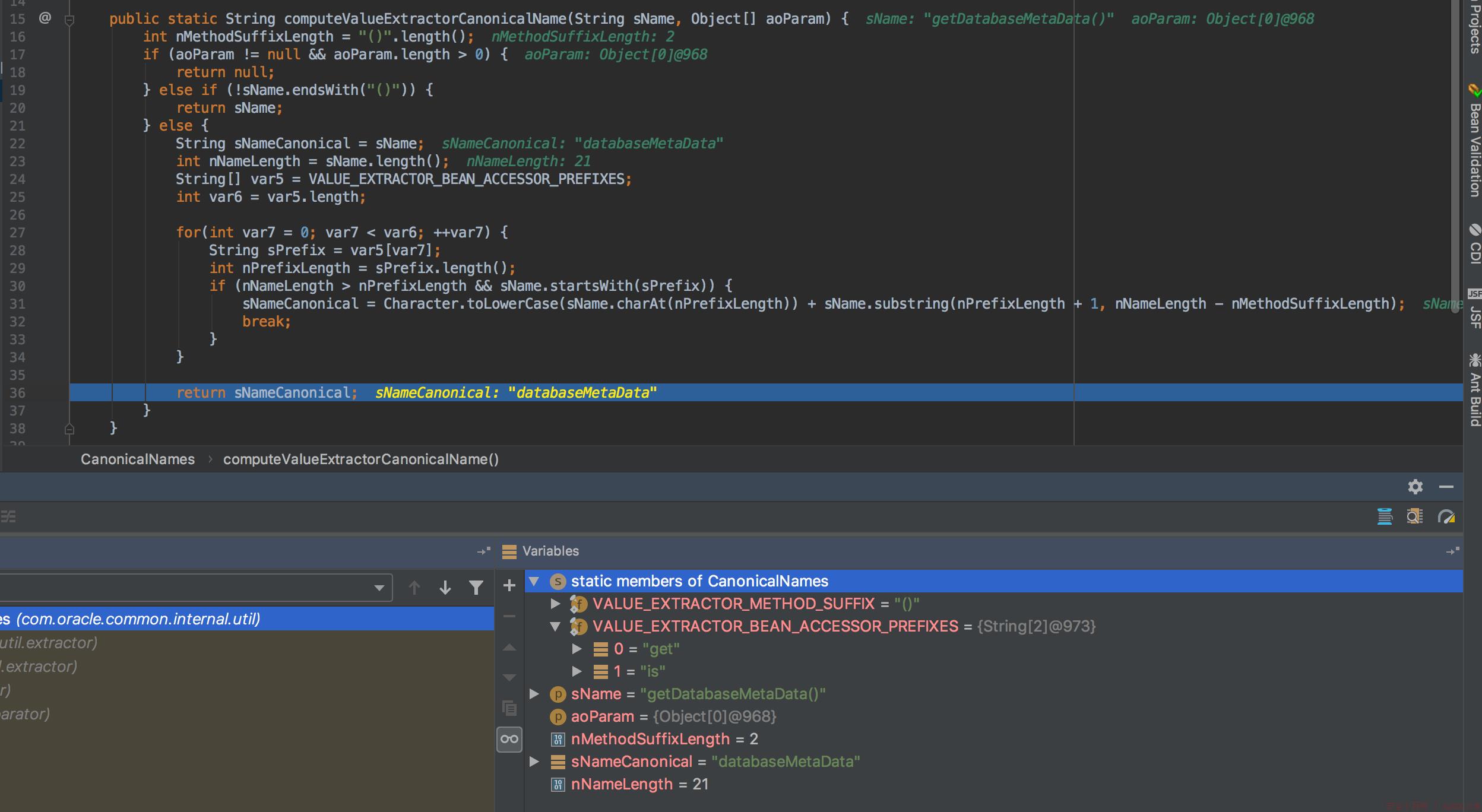Select the stack frame ending in "arator)"
This screenshot has width=1482, height=812.
(x=247, y=714)
